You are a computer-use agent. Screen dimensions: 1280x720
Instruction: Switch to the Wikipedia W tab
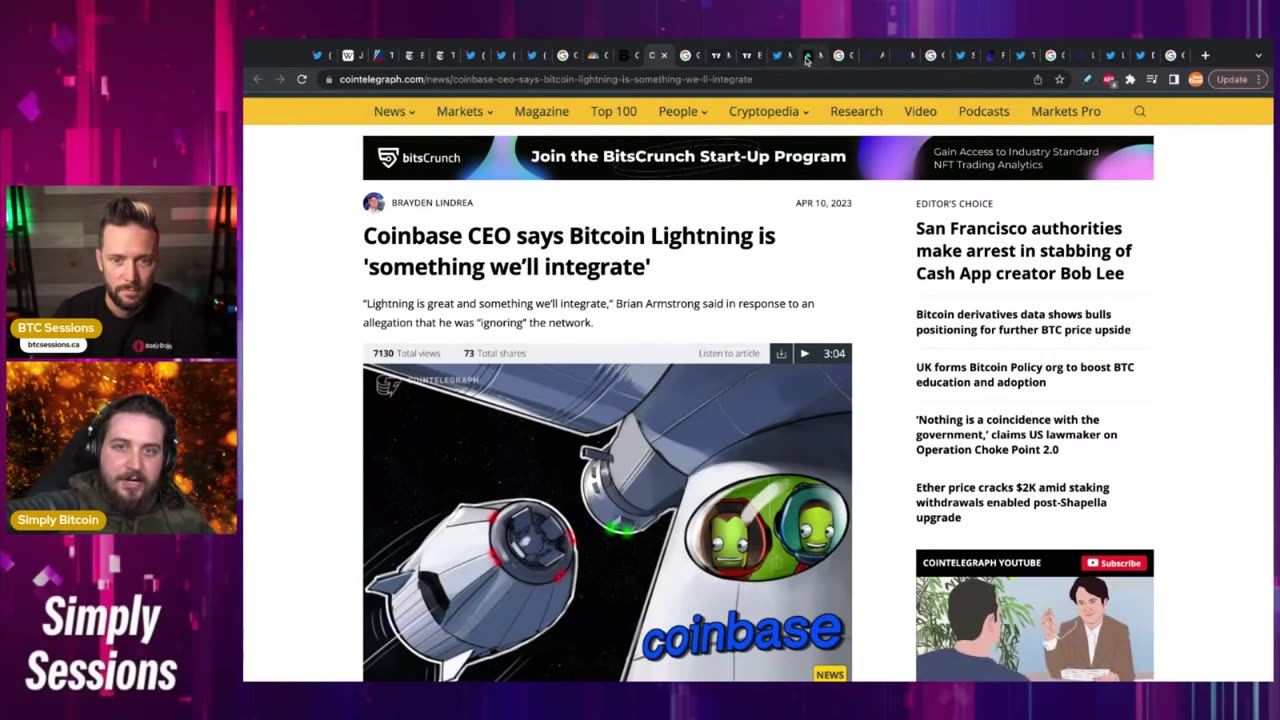[350, 55]
